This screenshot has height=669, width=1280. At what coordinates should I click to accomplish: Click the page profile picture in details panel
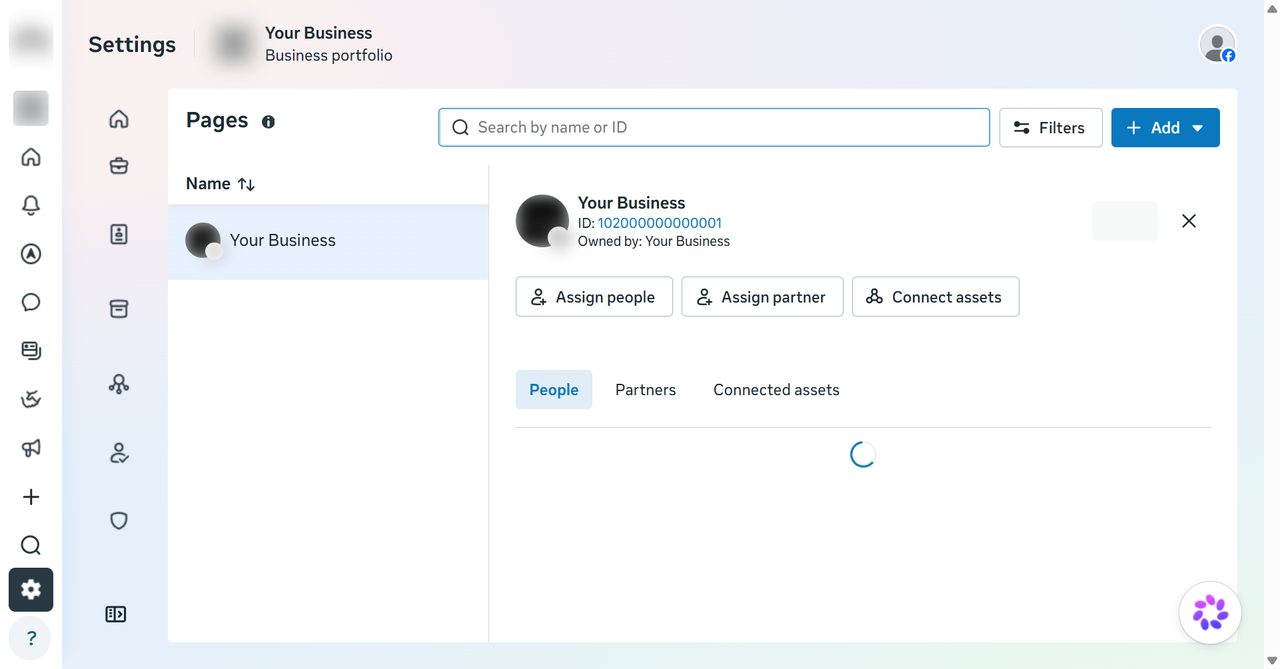(542, 221)
